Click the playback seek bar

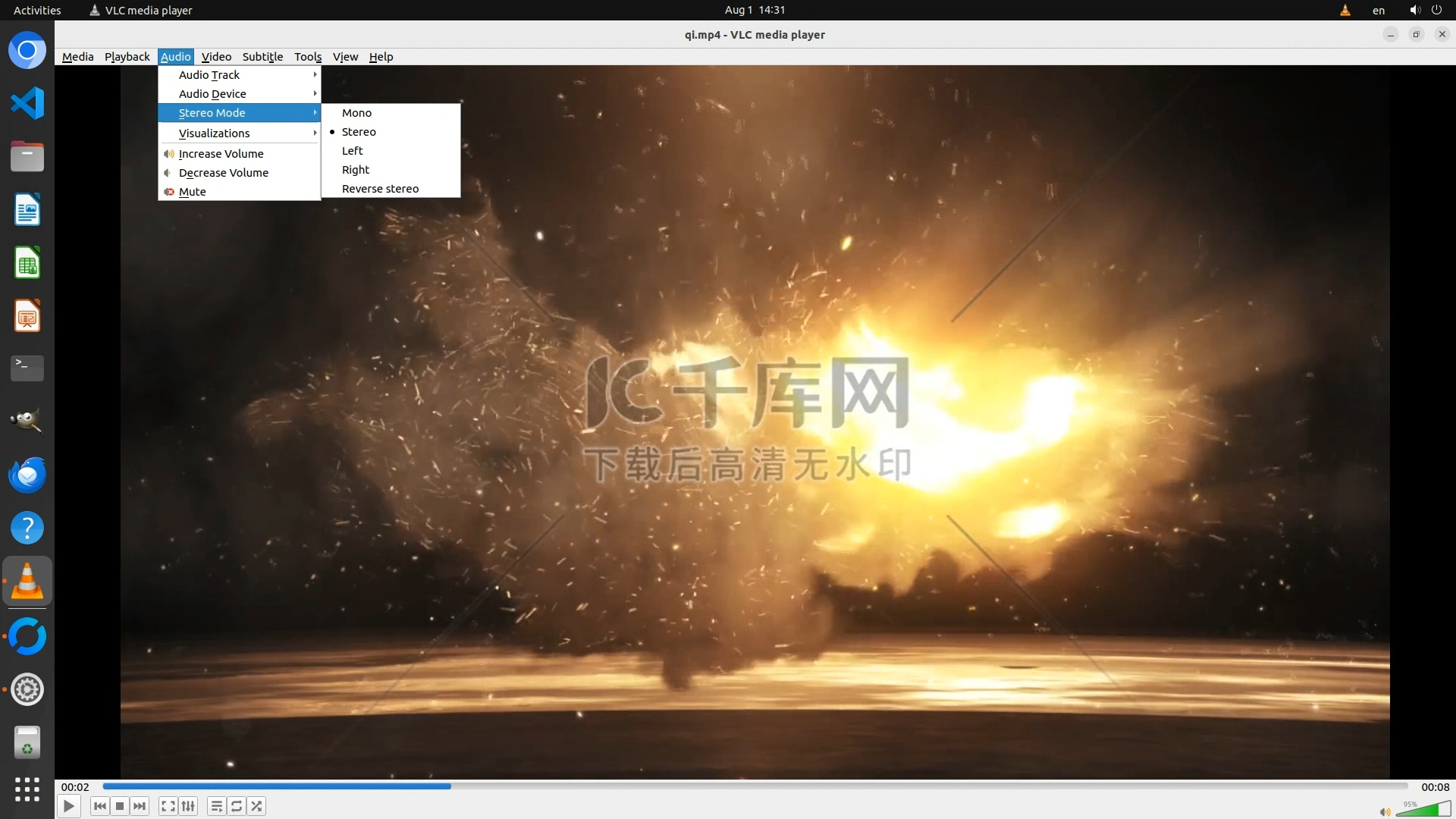(x=755, y=786)
